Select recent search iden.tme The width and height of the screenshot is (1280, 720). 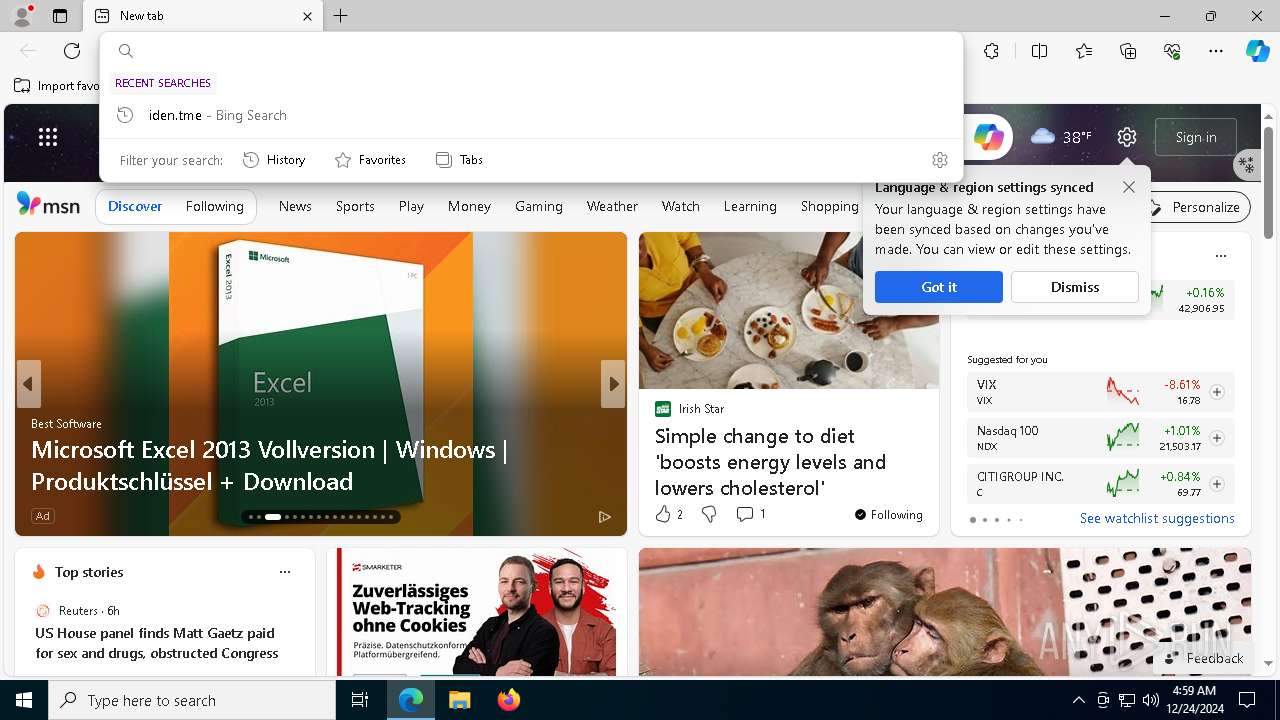[531, 115]
